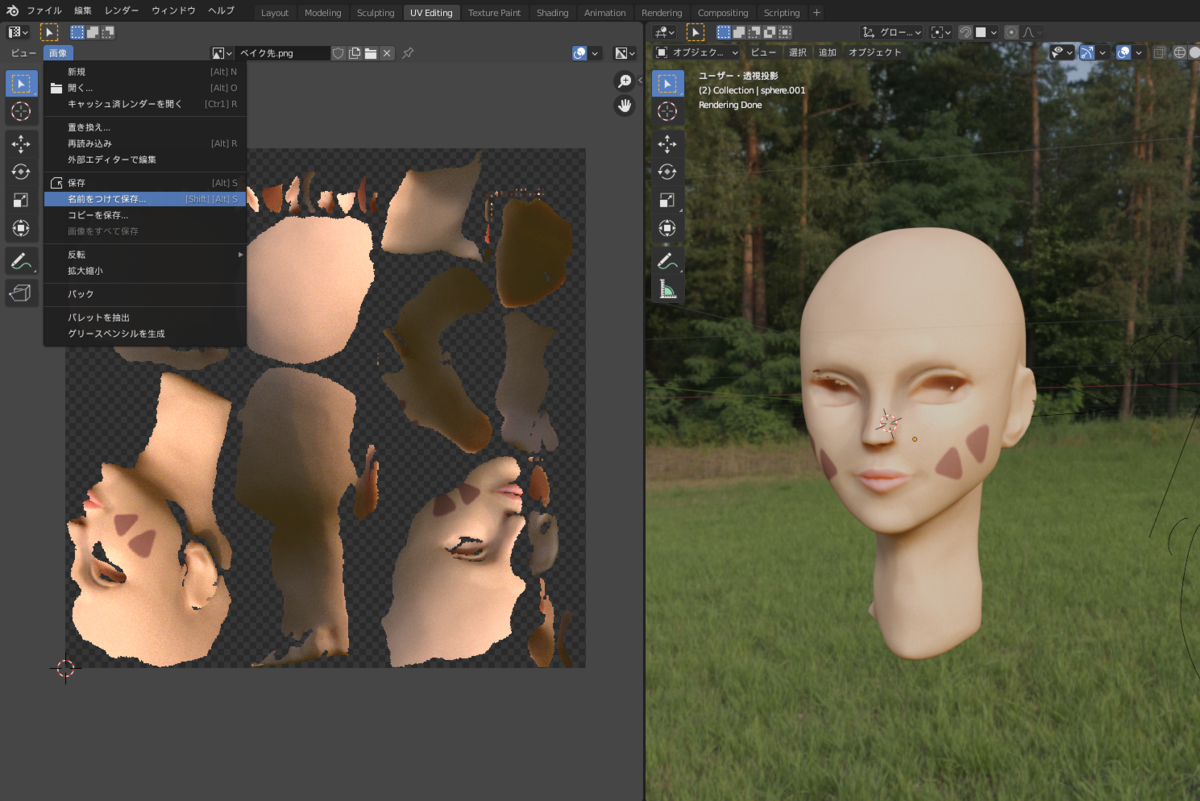
Task: Open transform orientation グロー... dropdown
Action: click(892, 32)
